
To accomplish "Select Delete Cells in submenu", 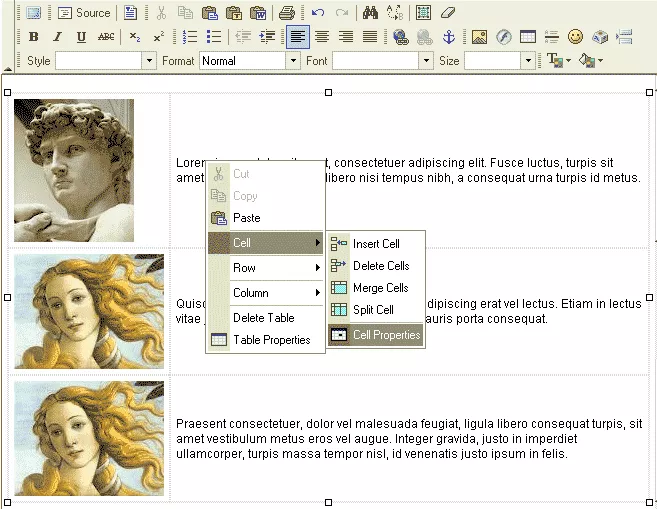I will 375,266.
